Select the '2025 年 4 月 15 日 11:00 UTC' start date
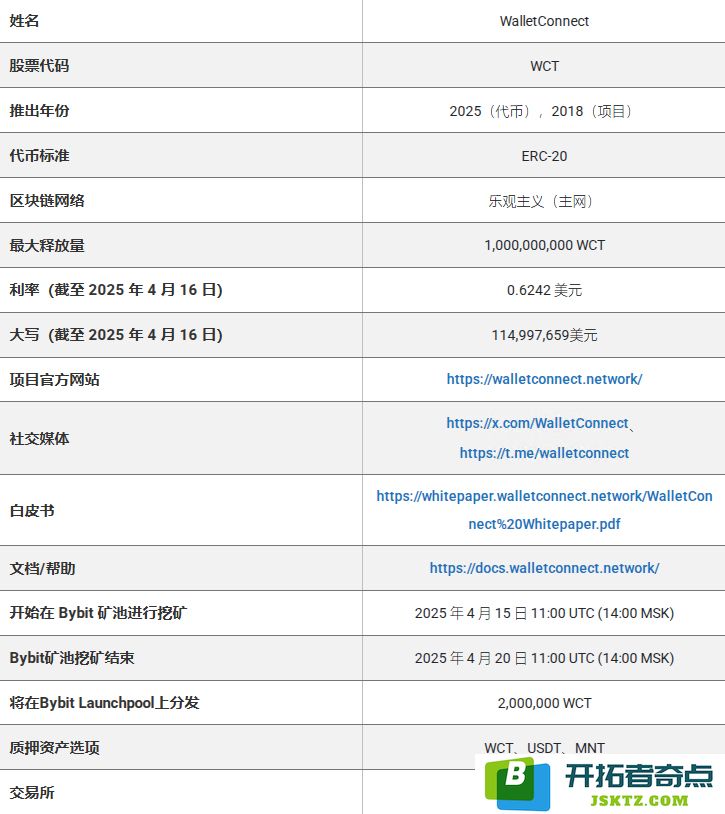The height and width of the screenshot is (814, 725). pos(504,613)
